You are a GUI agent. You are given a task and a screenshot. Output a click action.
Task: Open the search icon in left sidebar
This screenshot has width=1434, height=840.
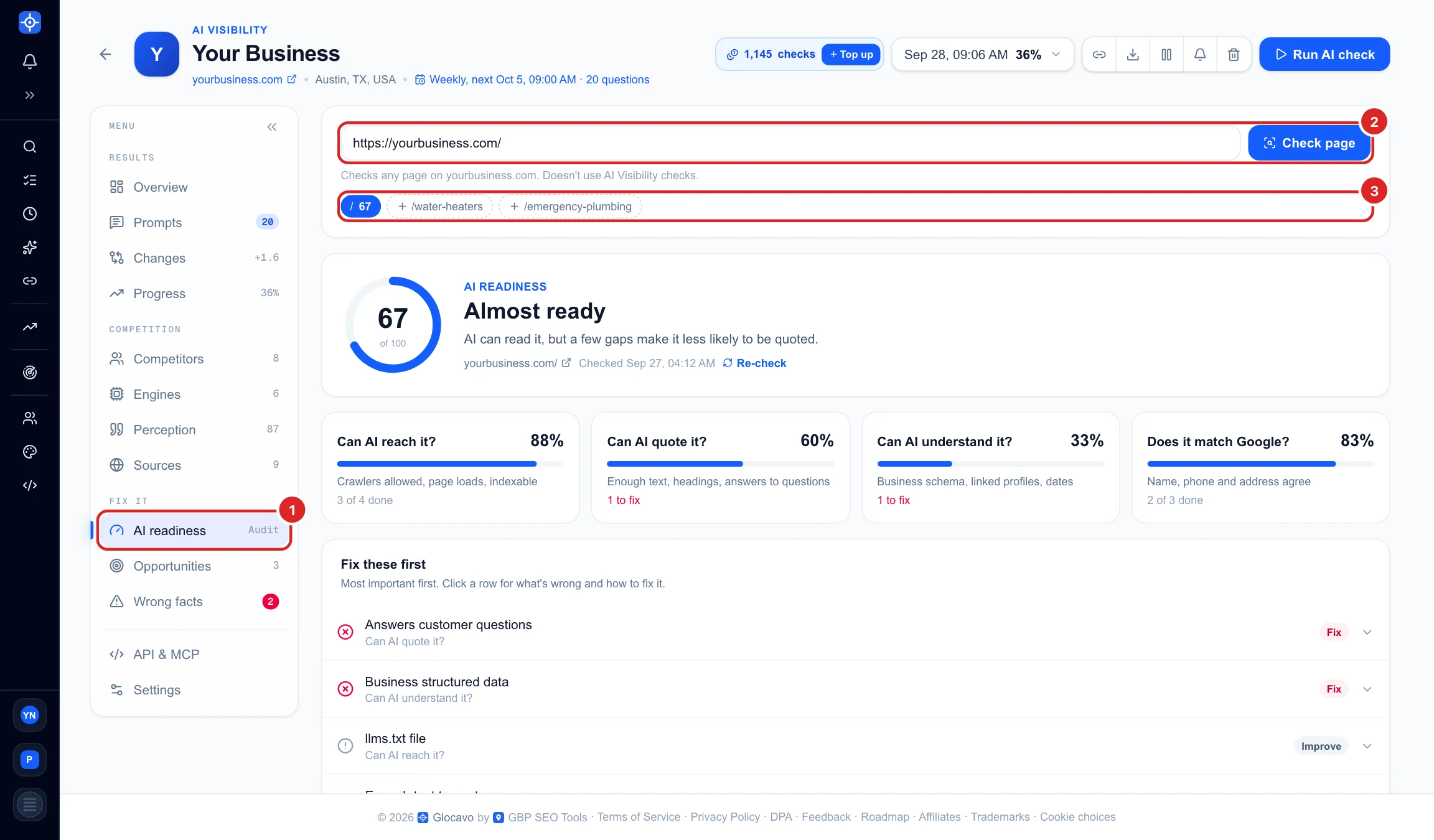point(29,147)
